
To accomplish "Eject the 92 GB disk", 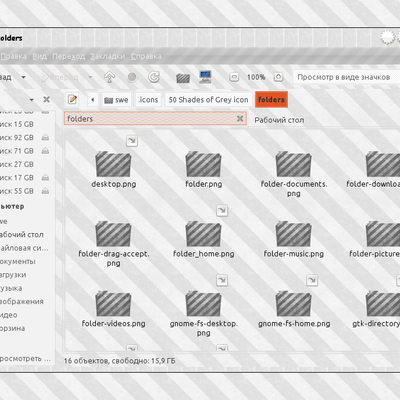I will 45,137.
